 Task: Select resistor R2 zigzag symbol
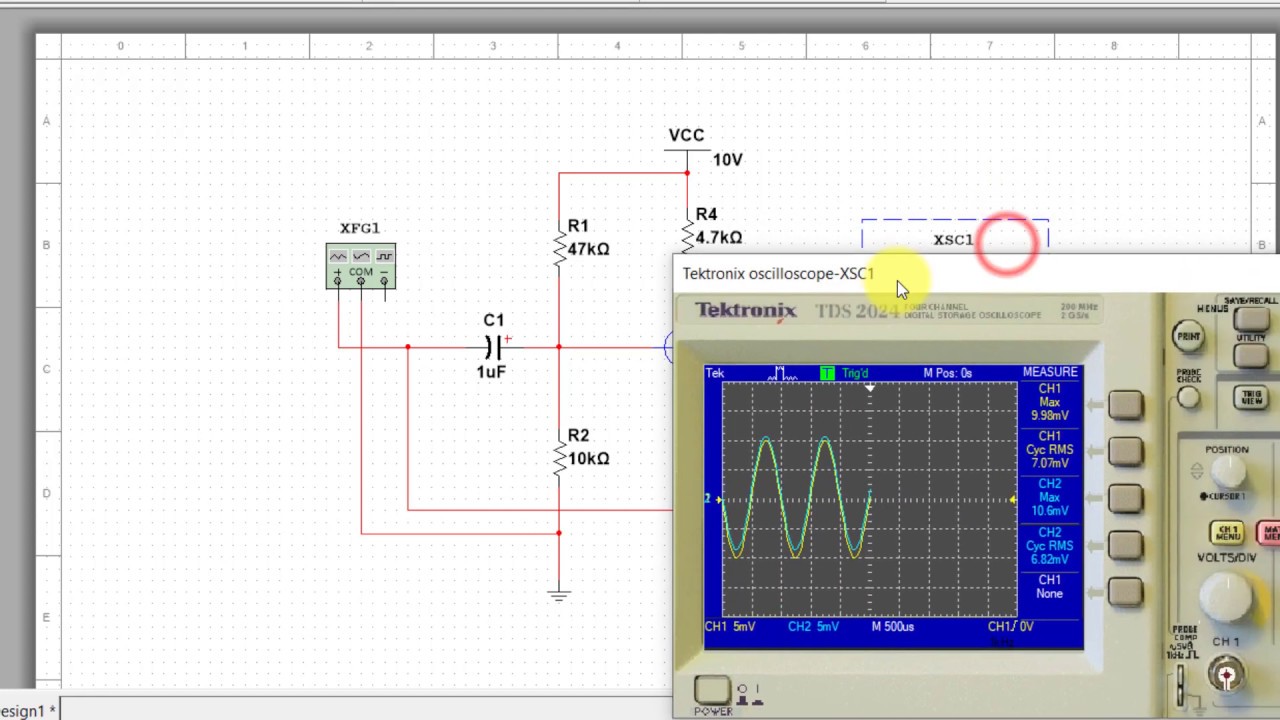coord(559,458)
